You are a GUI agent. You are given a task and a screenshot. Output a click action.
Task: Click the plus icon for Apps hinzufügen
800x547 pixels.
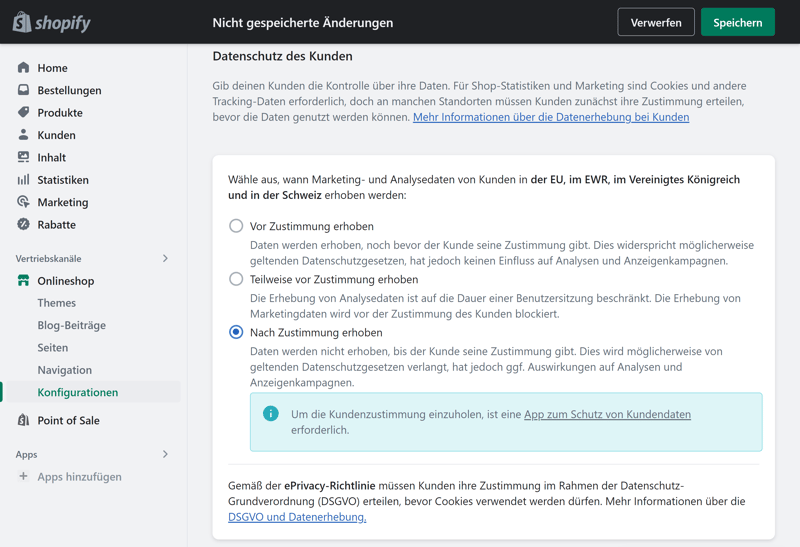[23, 477]
